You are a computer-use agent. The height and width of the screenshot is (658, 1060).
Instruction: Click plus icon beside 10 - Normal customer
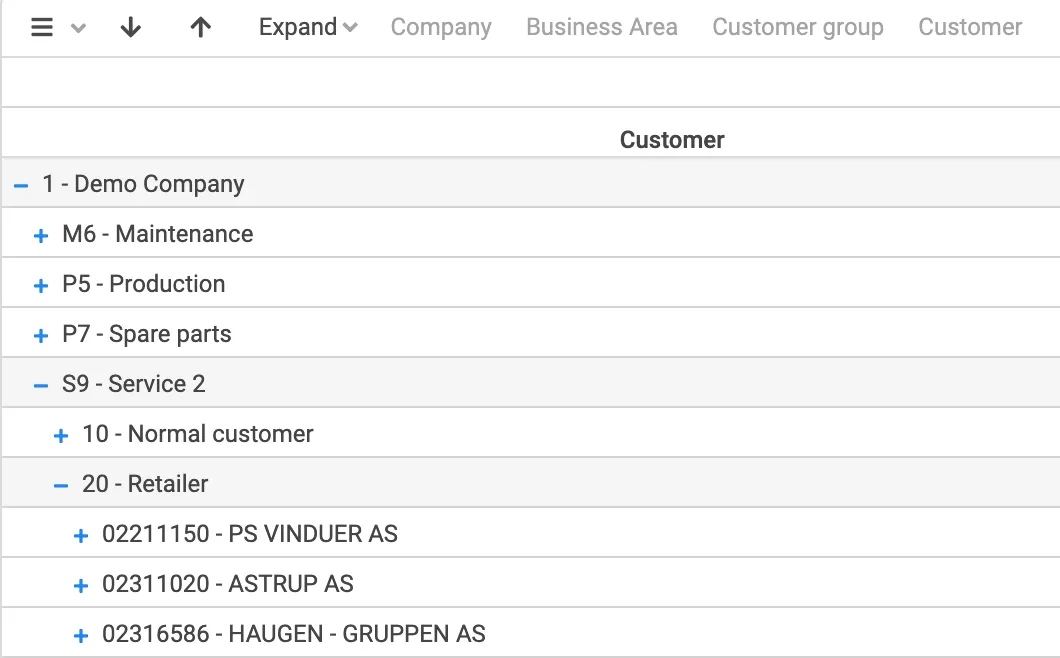[x=61, y=436]
